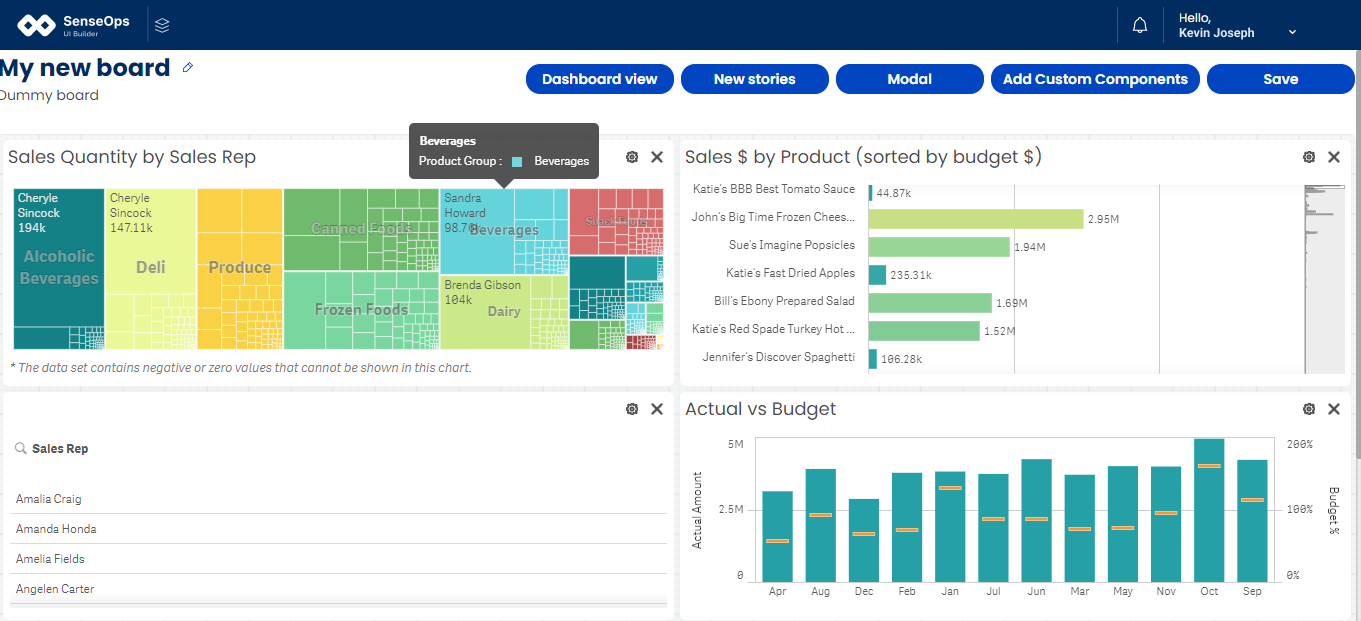Click the Dummy board description text
Screen dimensions: 1361x621
[x=49, y=96]
